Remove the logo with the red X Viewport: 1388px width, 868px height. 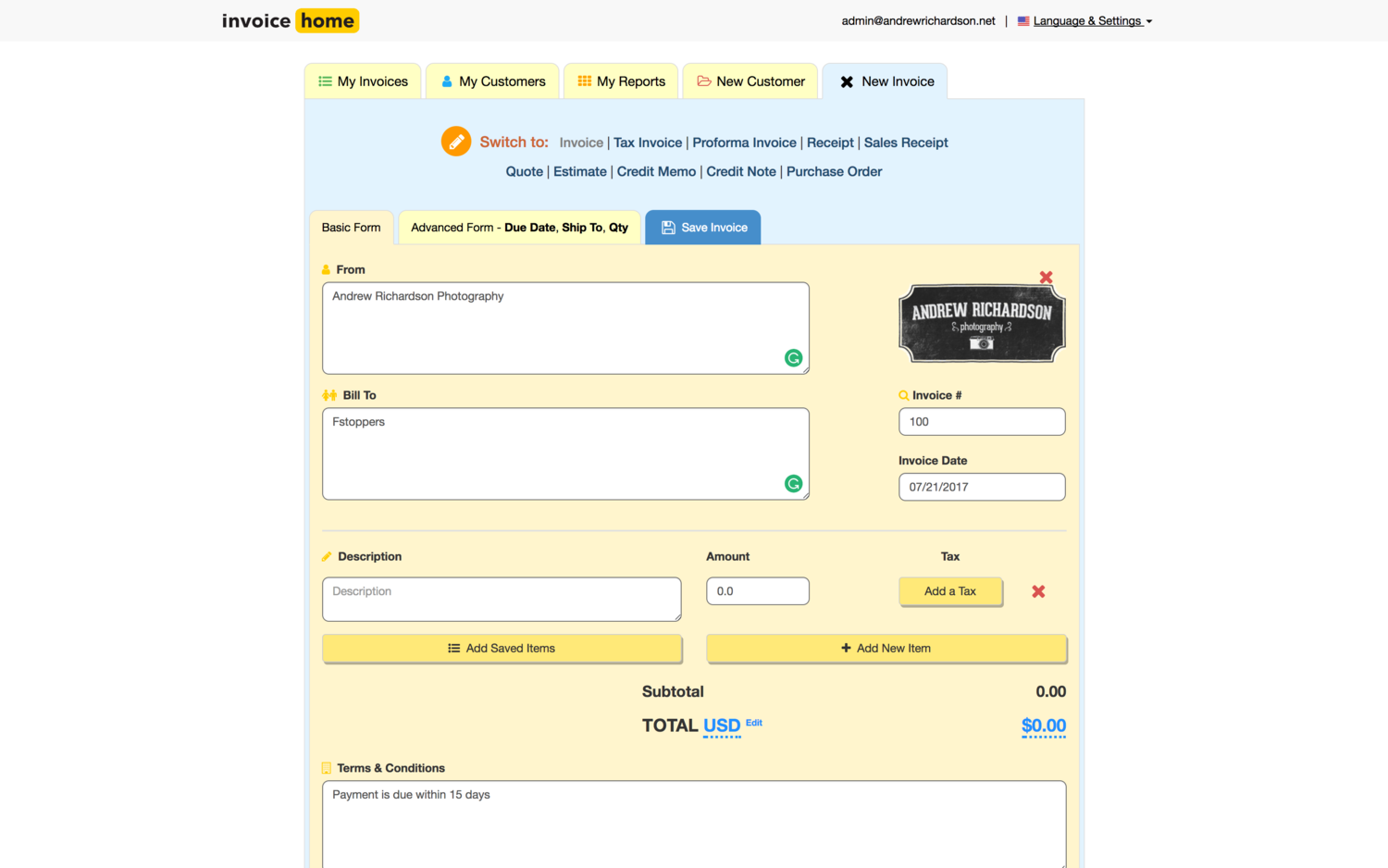[x=1046, y=278]
